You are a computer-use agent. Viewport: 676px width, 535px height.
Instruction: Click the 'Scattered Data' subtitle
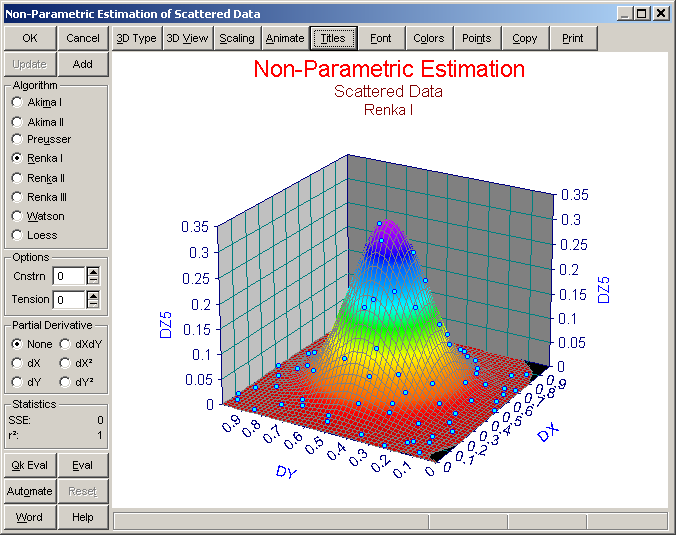(388, 91)
